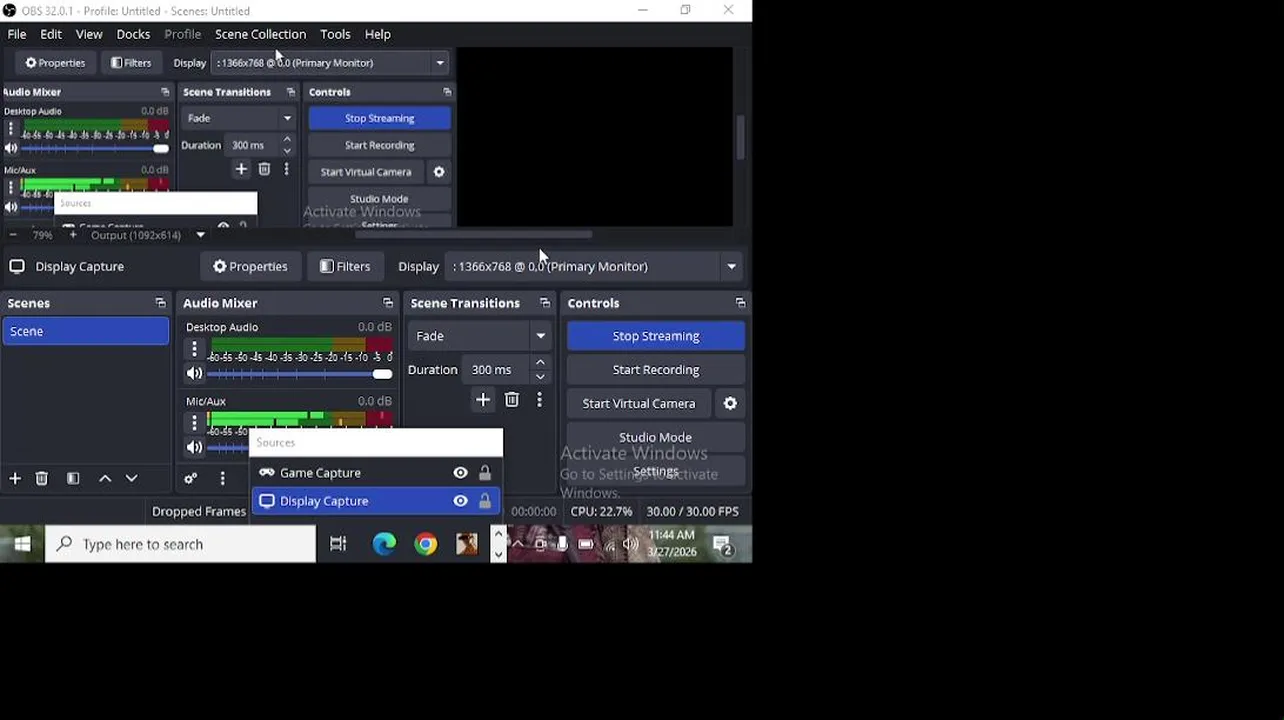Move scene down with the down arrow
Screen dimensions: 1284x720
coord(131,479)
